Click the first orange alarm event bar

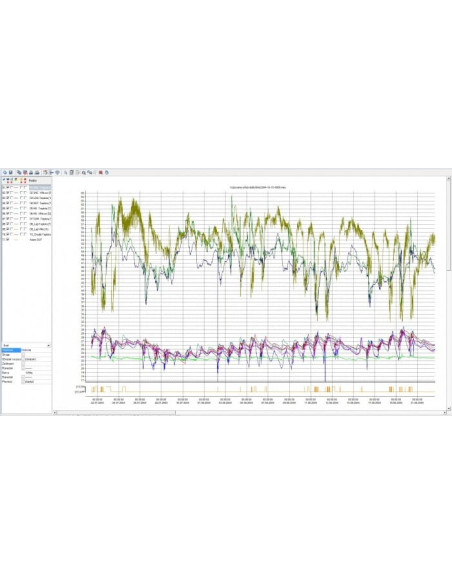click(93, 389)
